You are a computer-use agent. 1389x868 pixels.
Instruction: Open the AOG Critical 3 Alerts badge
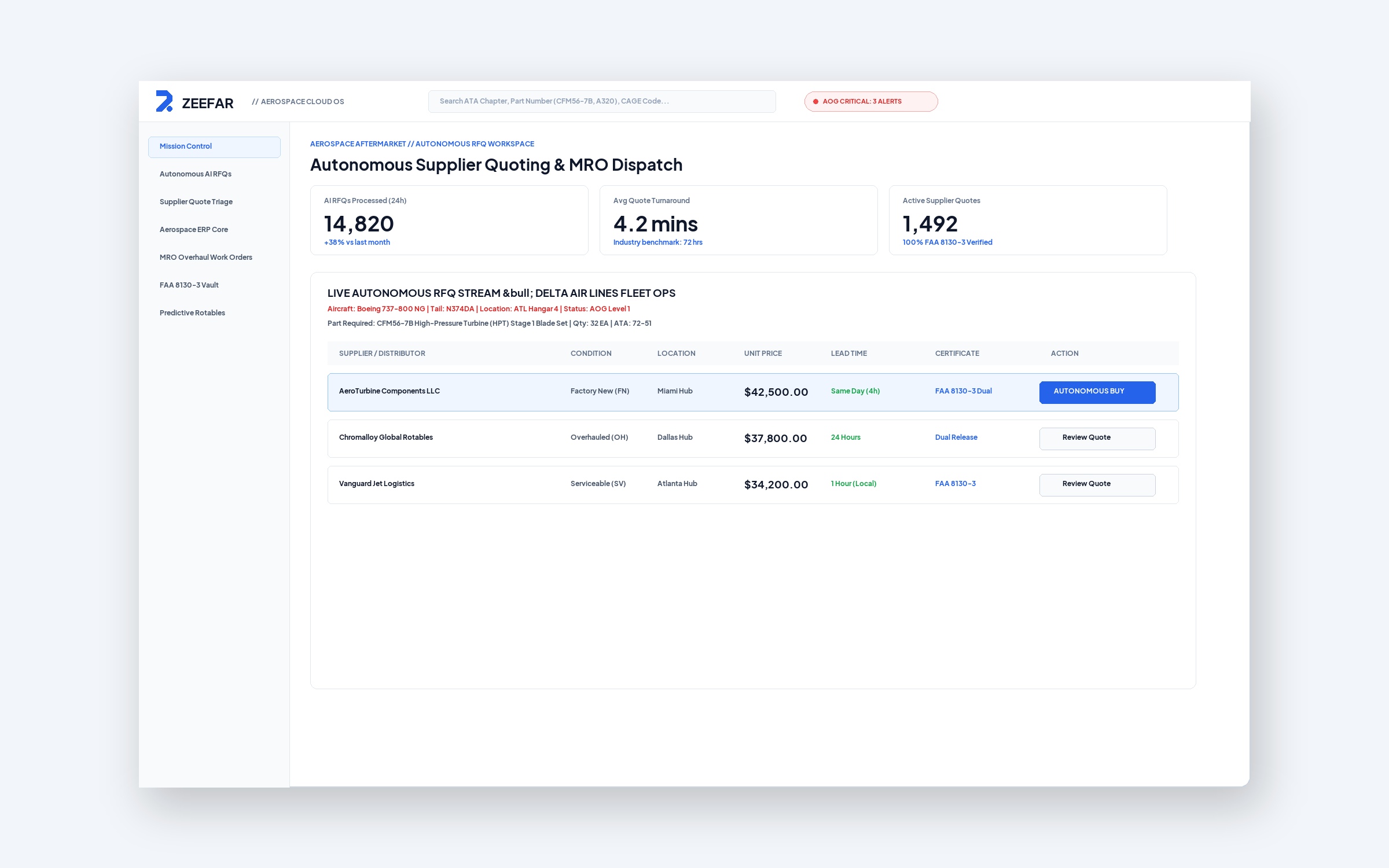tap(870, 101)
